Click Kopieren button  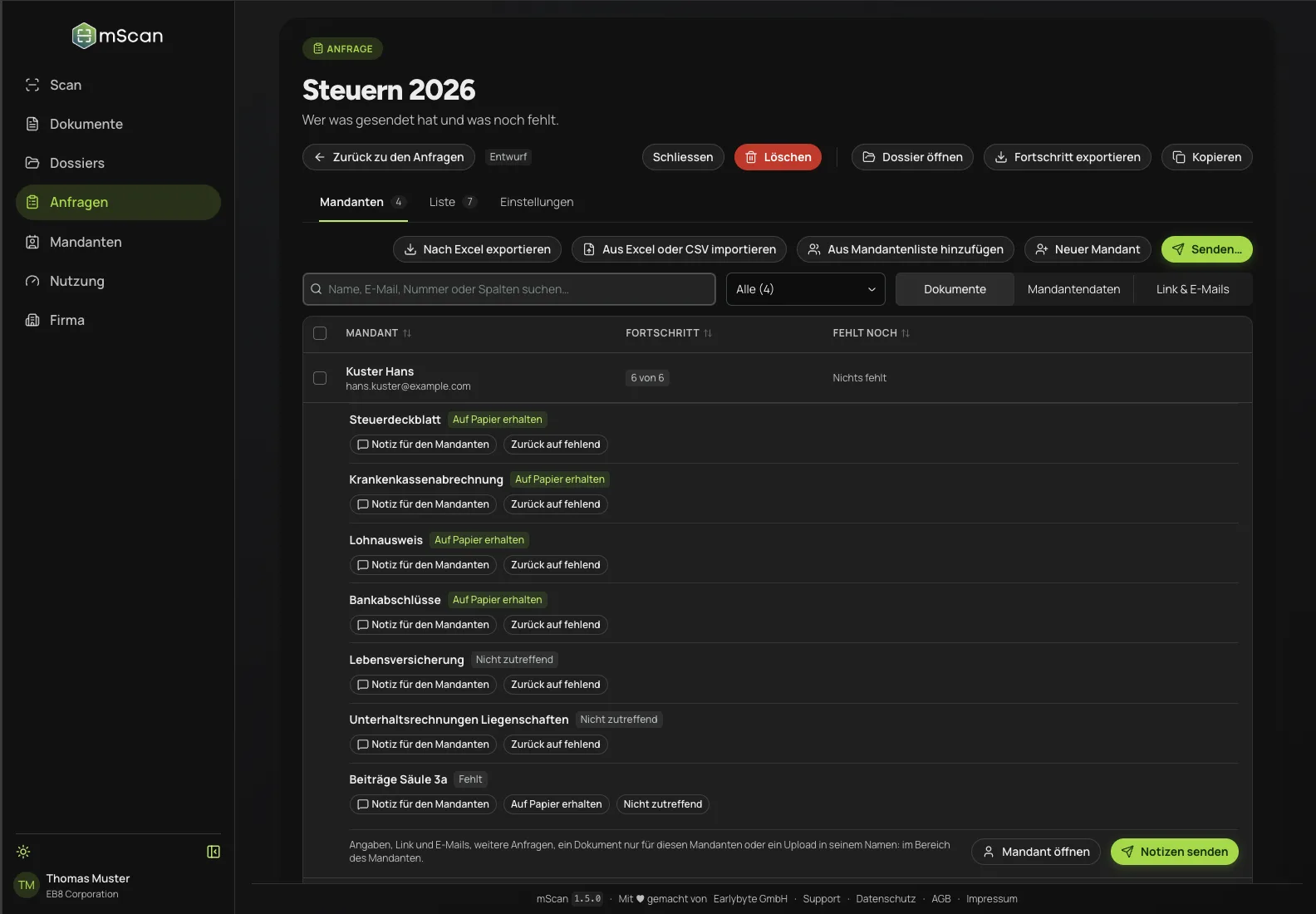[1207, 157]
